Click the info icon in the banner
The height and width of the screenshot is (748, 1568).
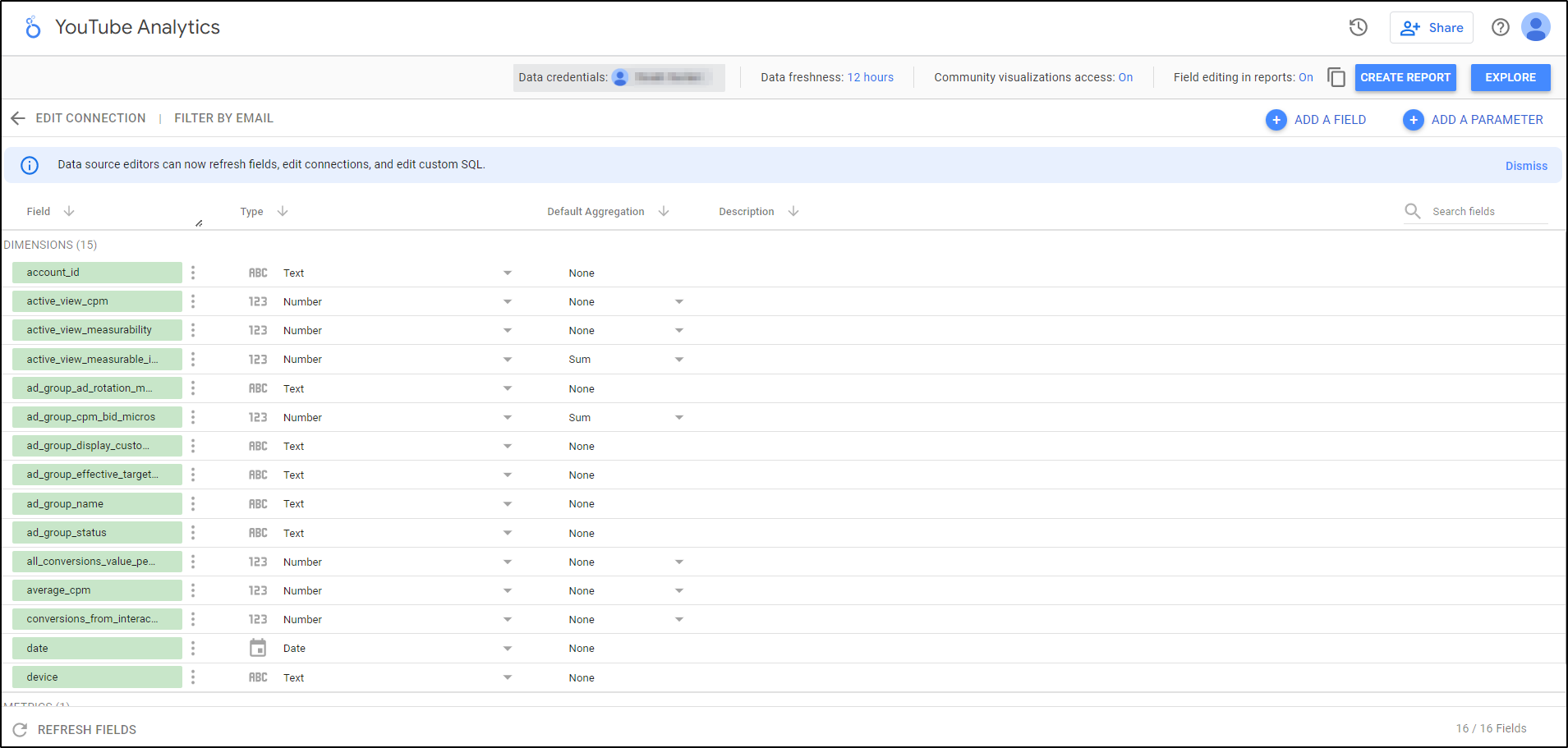tap(30, 165)
